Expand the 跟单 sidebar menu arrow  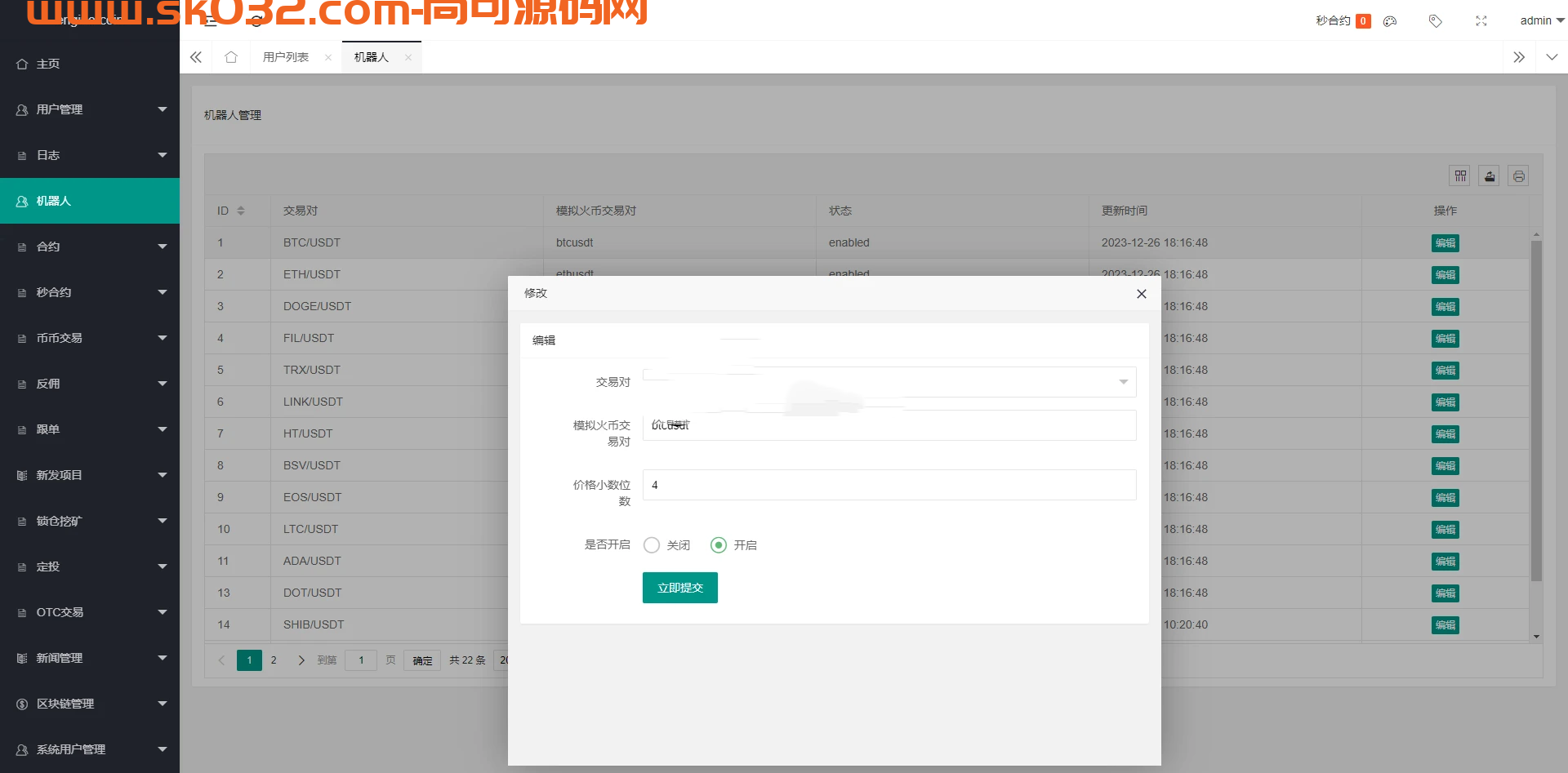pyautogui.click(x=162, y=429)
